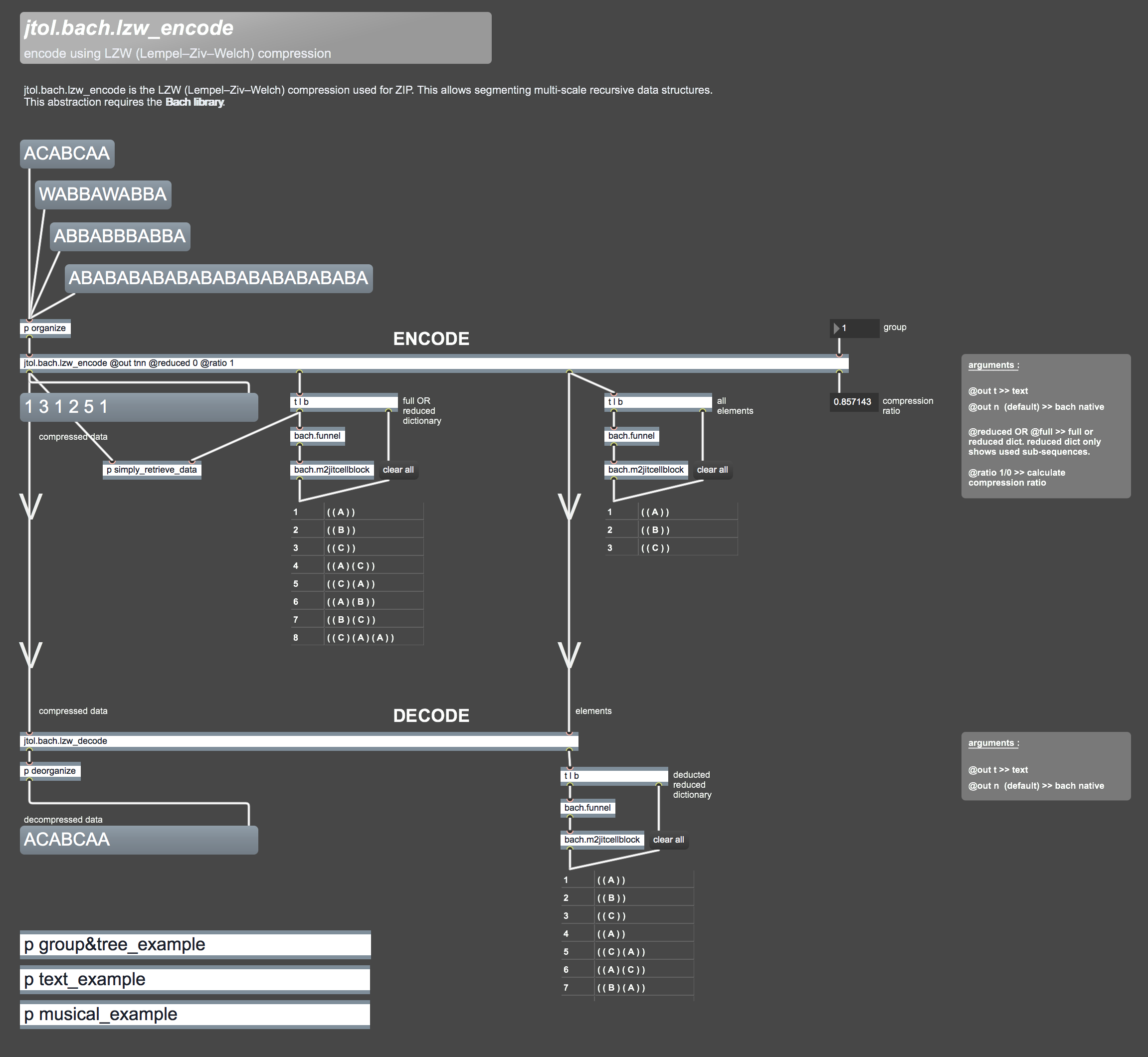Click the compression ratio 0.857143 number box
Screen dimensions: 1148x1057
point(852,401)
